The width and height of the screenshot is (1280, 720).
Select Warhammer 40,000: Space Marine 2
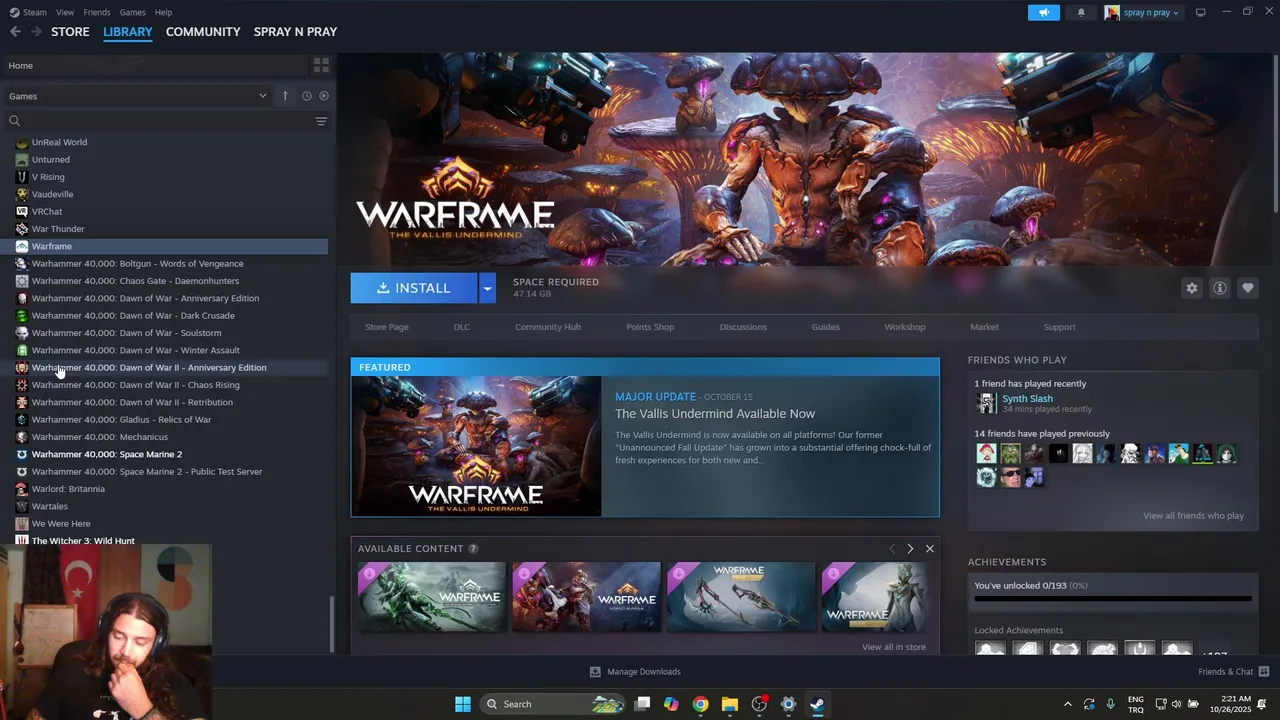pos(106,454)
